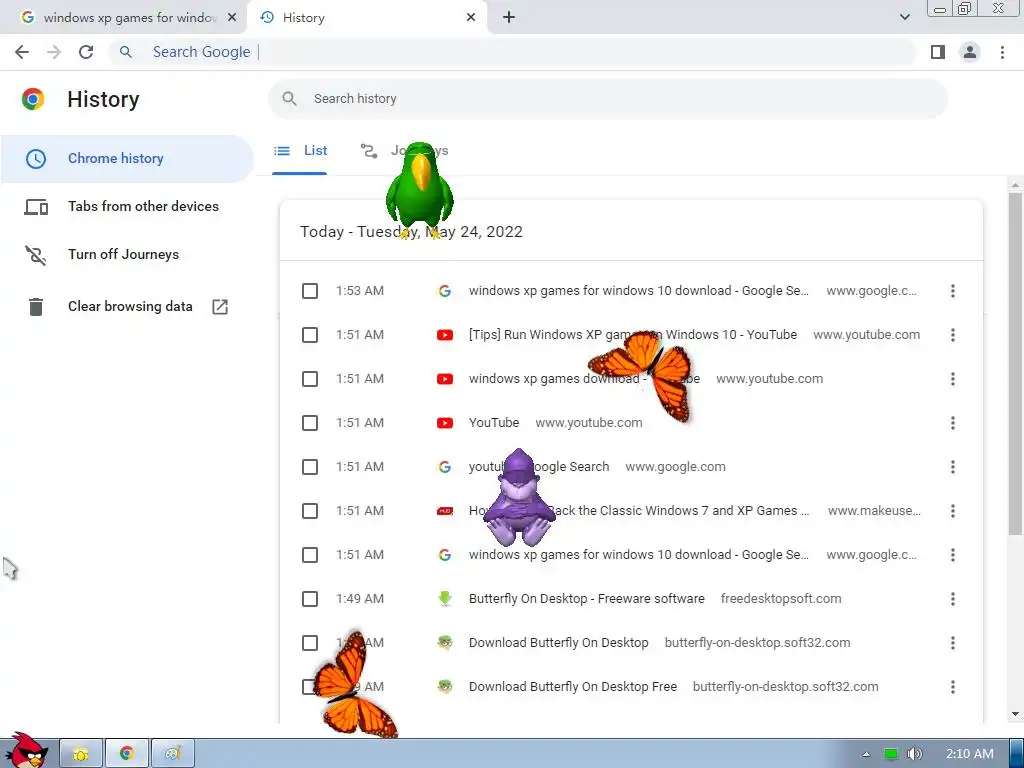
Task: Open more actions for Butterfly On Desktop Freeware entry
Action: click(953, 599)
